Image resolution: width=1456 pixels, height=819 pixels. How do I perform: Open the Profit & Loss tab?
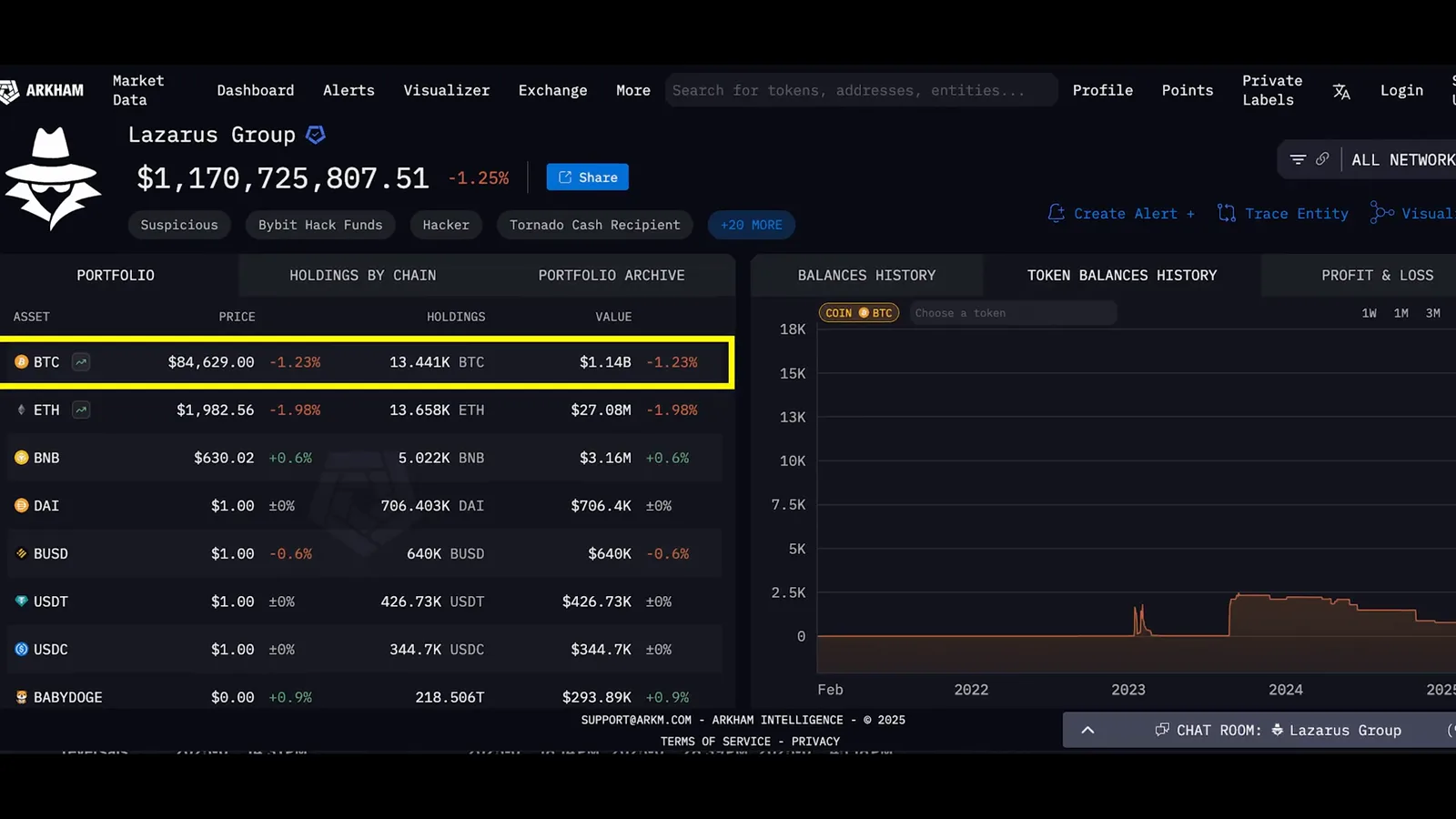(x=1377, y=275)
